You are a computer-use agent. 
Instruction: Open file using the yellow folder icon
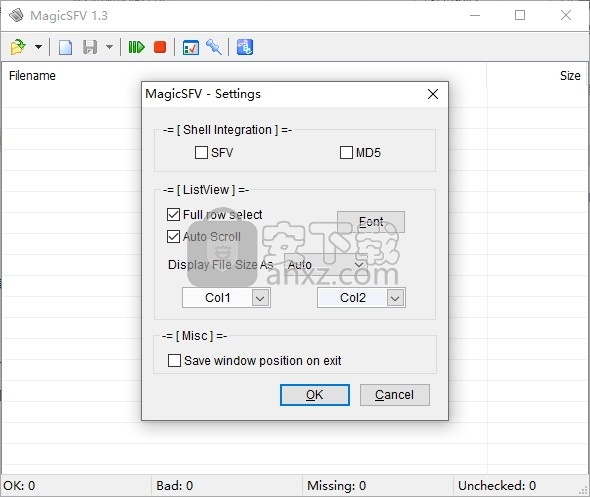(18, 47)
